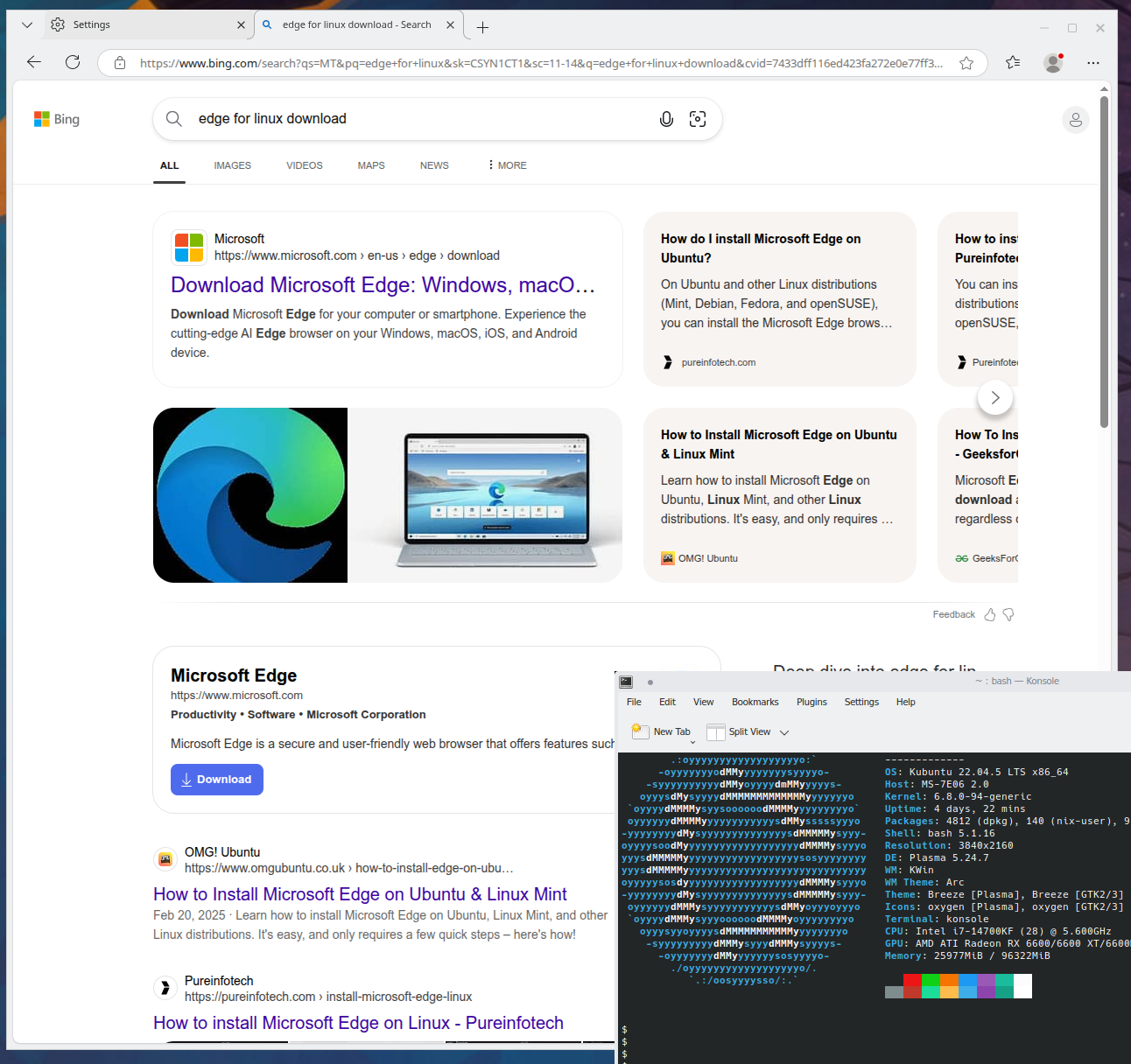
Task: Open 'How do I install Microsoft Edge on Ubuntu?' card
Action: coord(780,299)
